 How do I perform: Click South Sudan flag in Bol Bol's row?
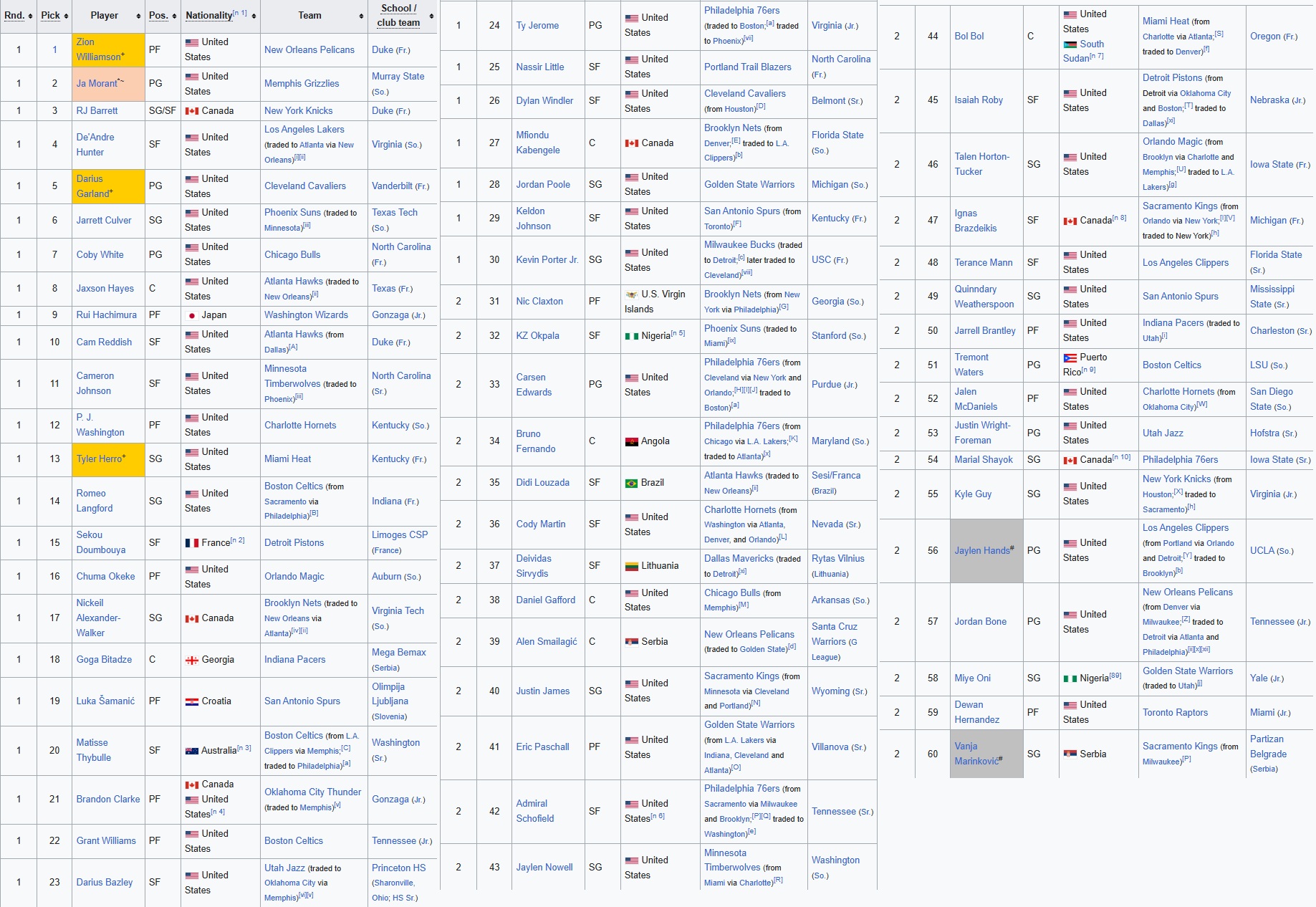(1070, 44)
